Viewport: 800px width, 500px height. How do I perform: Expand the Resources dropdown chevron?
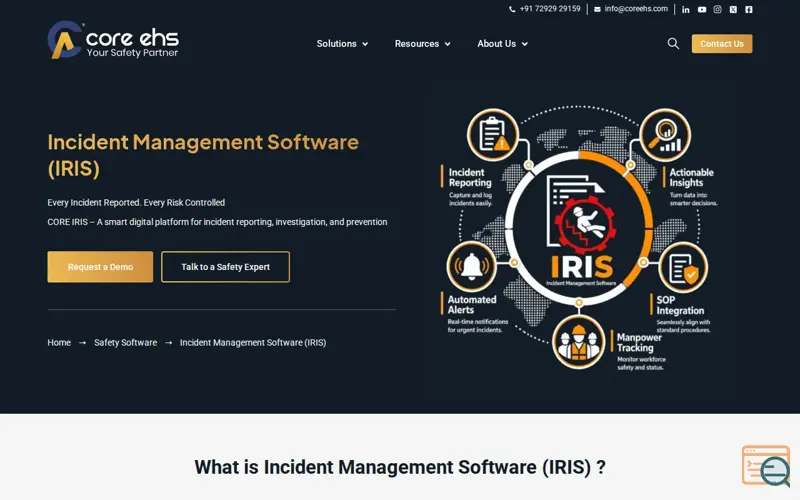447,44
